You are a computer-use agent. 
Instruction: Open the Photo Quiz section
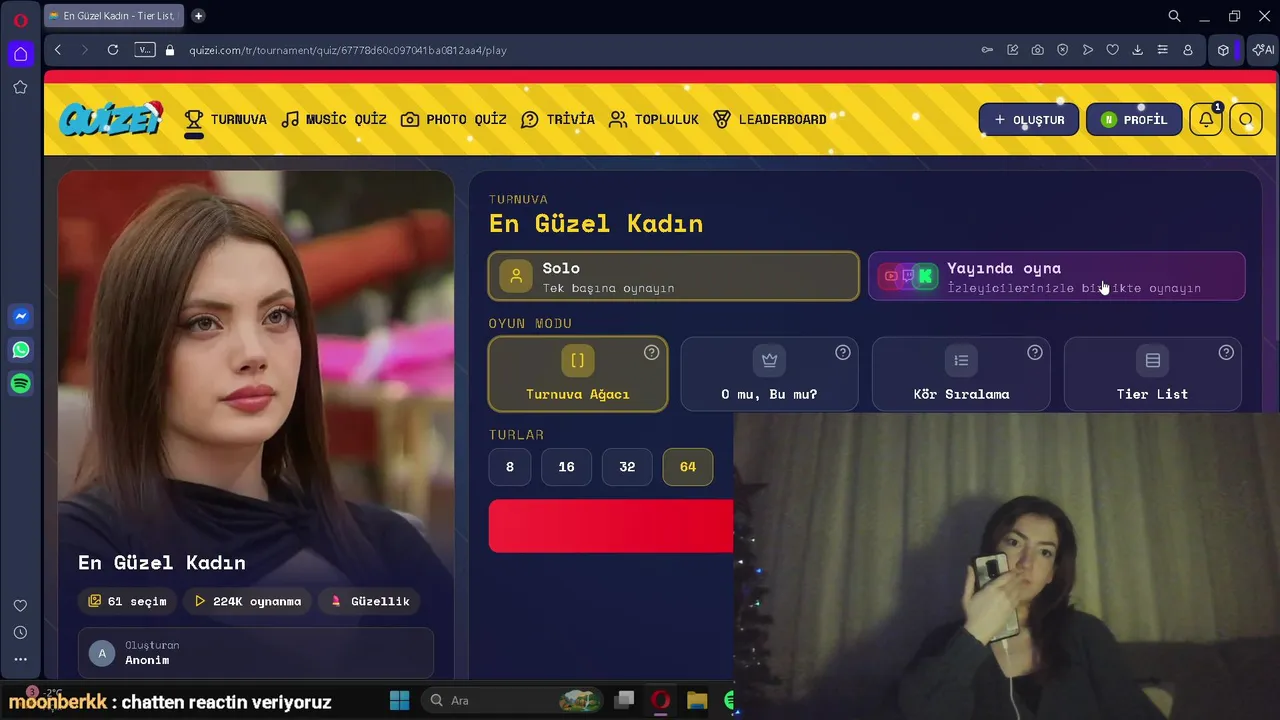pyautogui.click(x=454, y=120)
